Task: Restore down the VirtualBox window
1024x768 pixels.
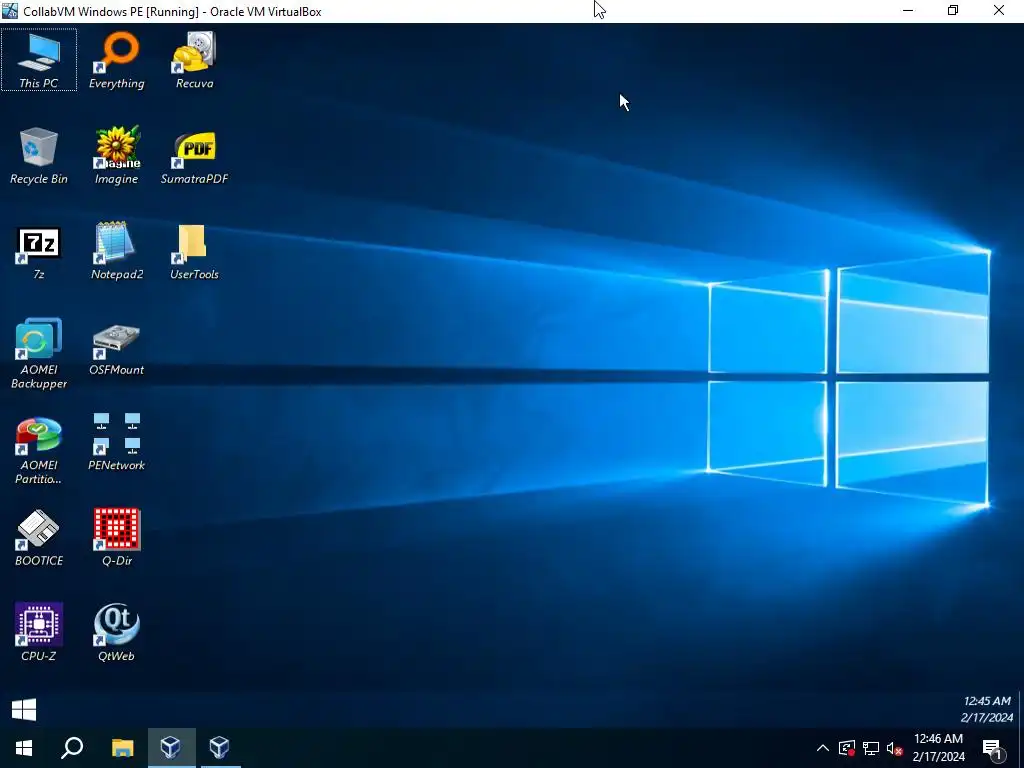Action: pyautogui.click(x=953, y=10)
